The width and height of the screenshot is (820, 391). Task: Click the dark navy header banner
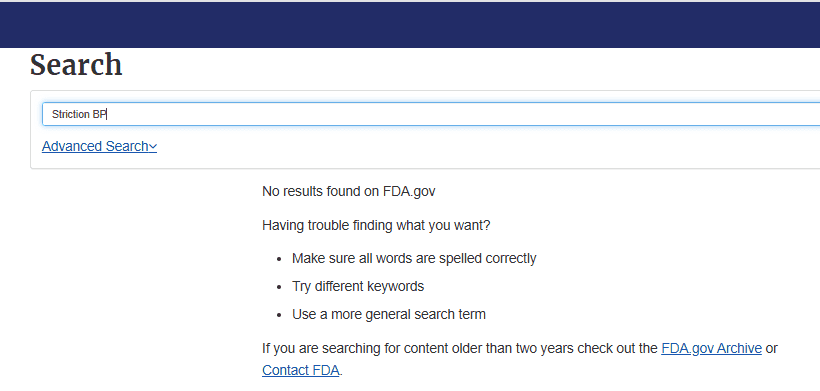(410, 25)
